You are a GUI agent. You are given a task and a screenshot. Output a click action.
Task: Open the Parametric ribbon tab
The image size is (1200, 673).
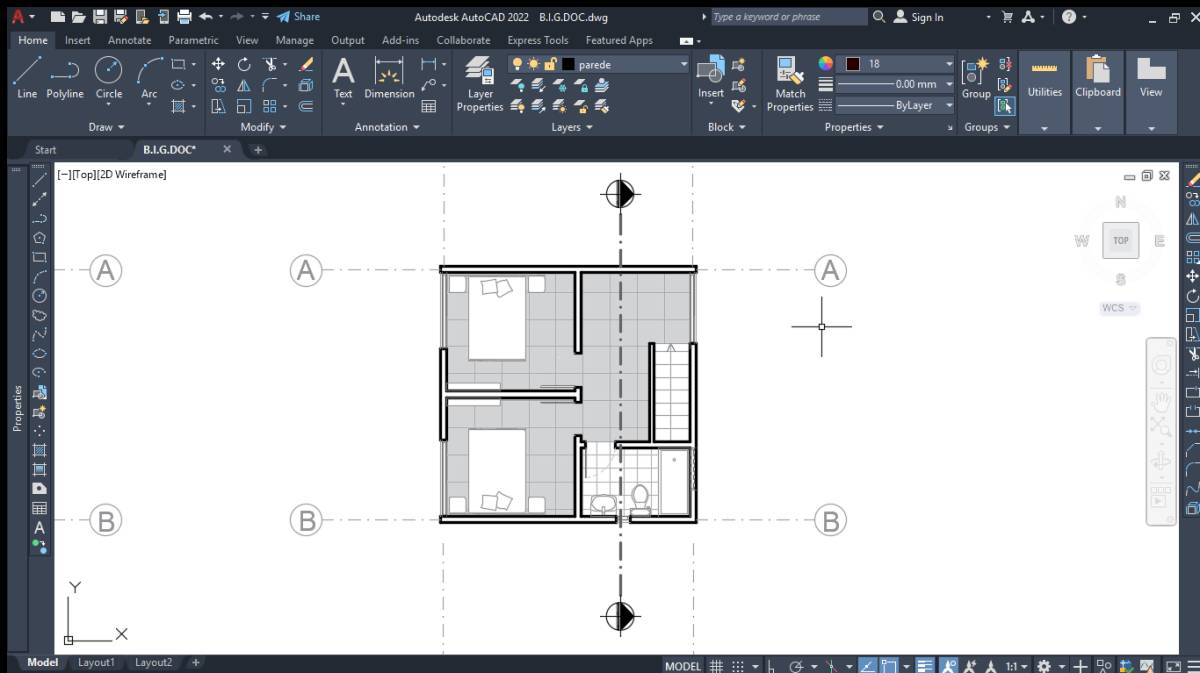pyautogui.click(x=193, y=40)
